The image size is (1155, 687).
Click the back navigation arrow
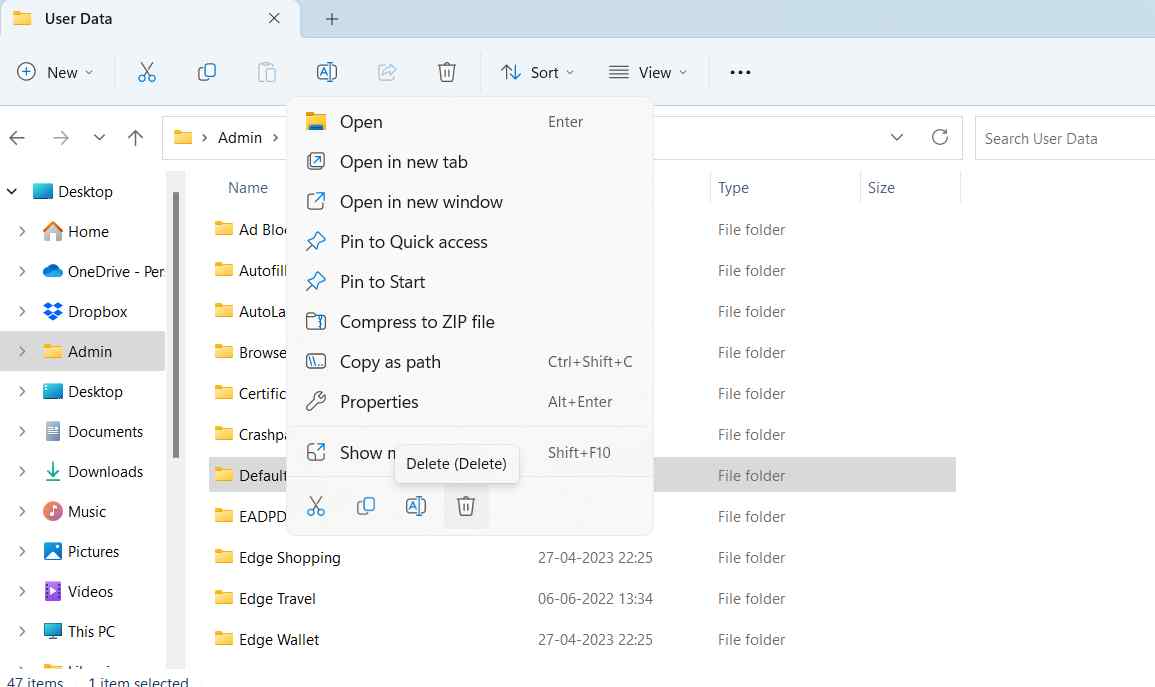pyautogui.click(x=17, y=138)
